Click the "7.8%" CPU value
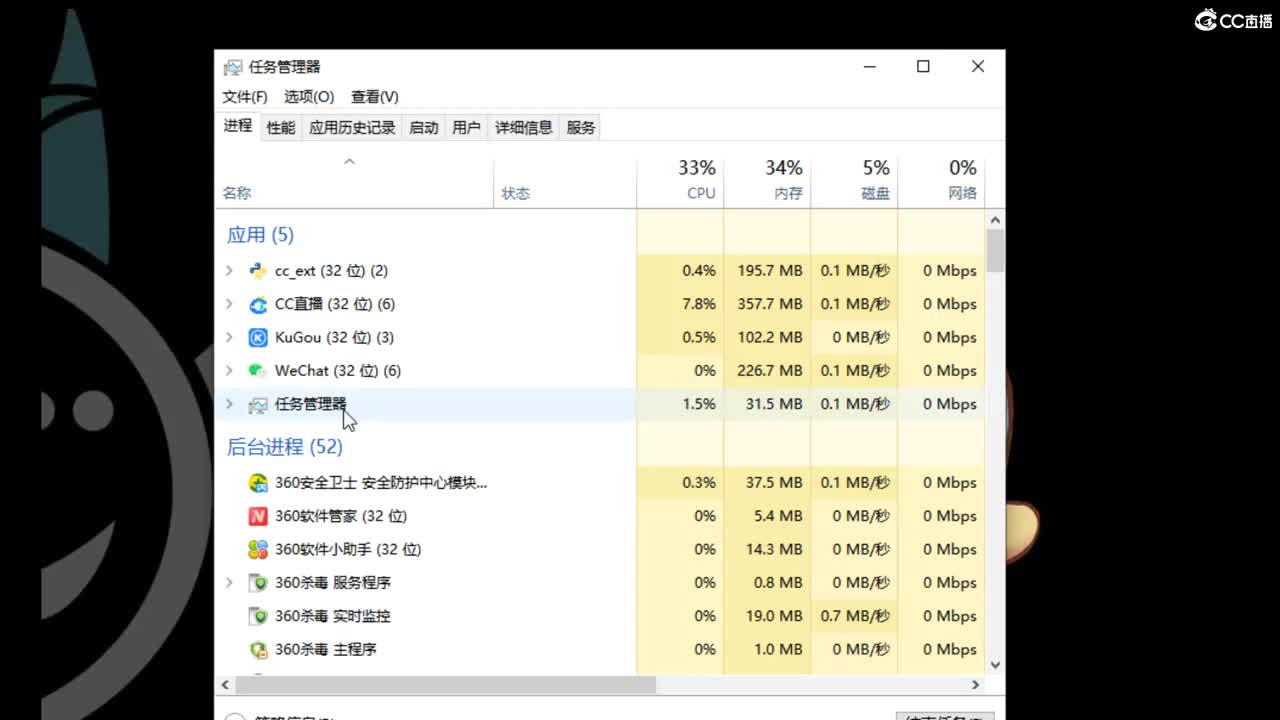Image resolution: width=1280 pixels, height=720 pixels. click(x=699, y=304)
